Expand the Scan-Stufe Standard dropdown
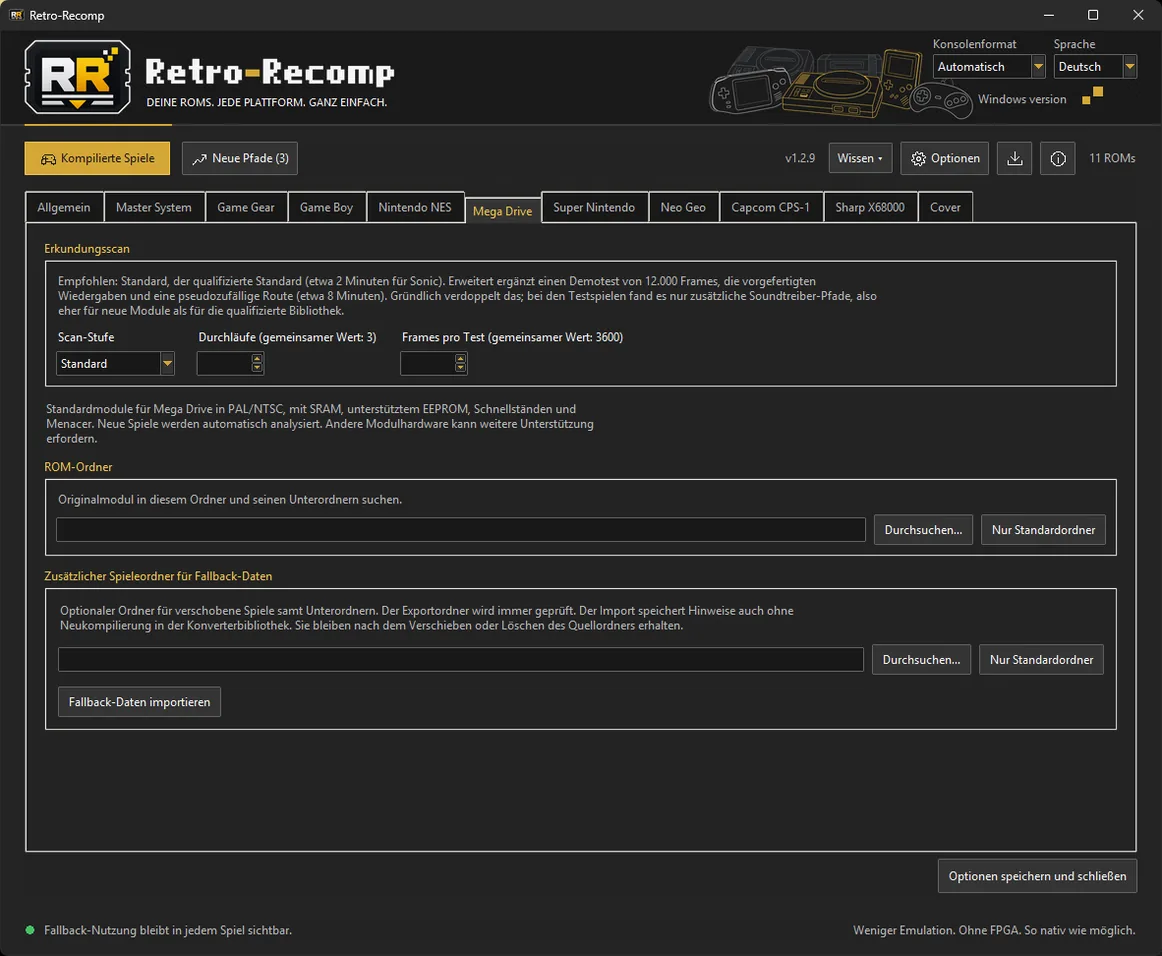This screenshot has width=1162, height=956. pyautogui.click(x=115, y=363)
